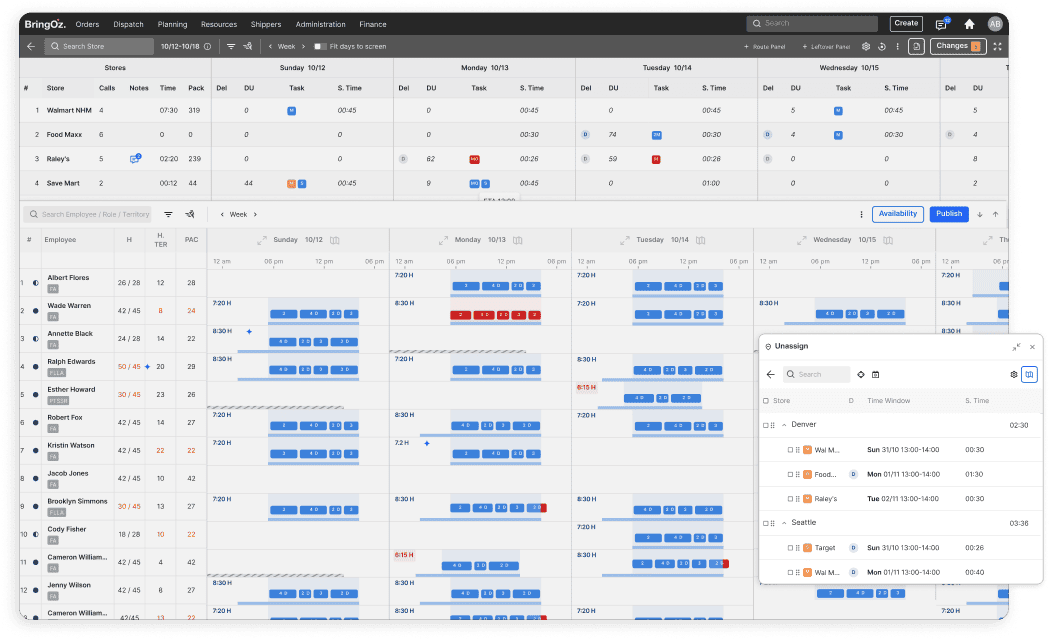
Task: Open the filter icon in the employee toolbar
Action: [169, 214]
